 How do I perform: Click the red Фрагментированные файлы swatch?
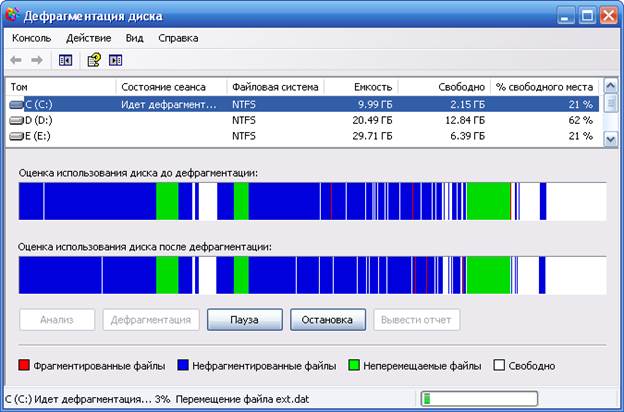tap(24, 365)
